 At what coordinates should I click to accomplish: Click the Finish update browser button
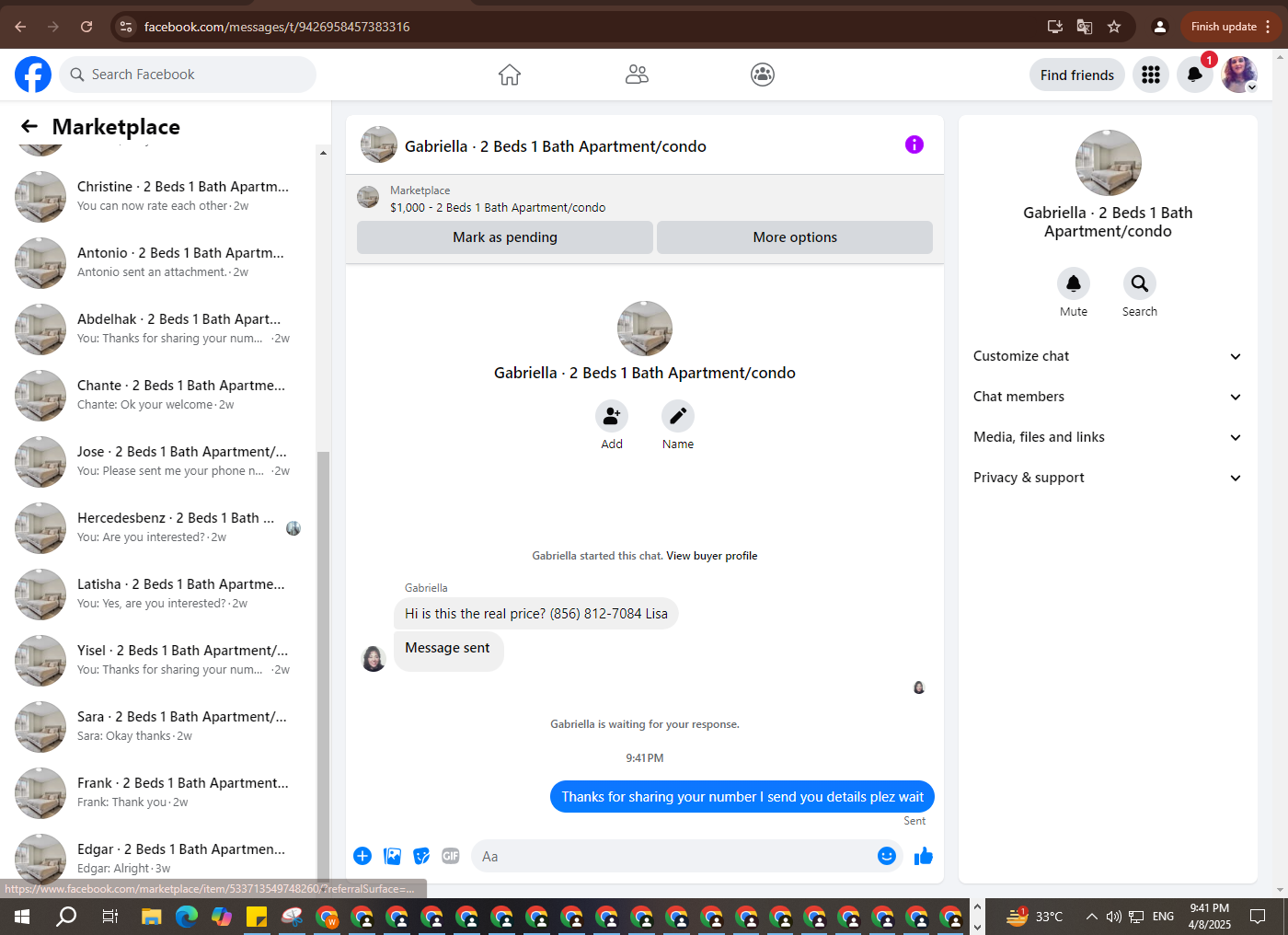(1230, 27)
